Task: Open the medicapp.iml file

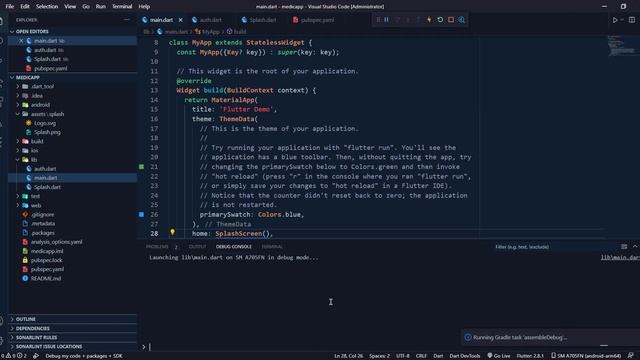Action: (x=47, y=251)
